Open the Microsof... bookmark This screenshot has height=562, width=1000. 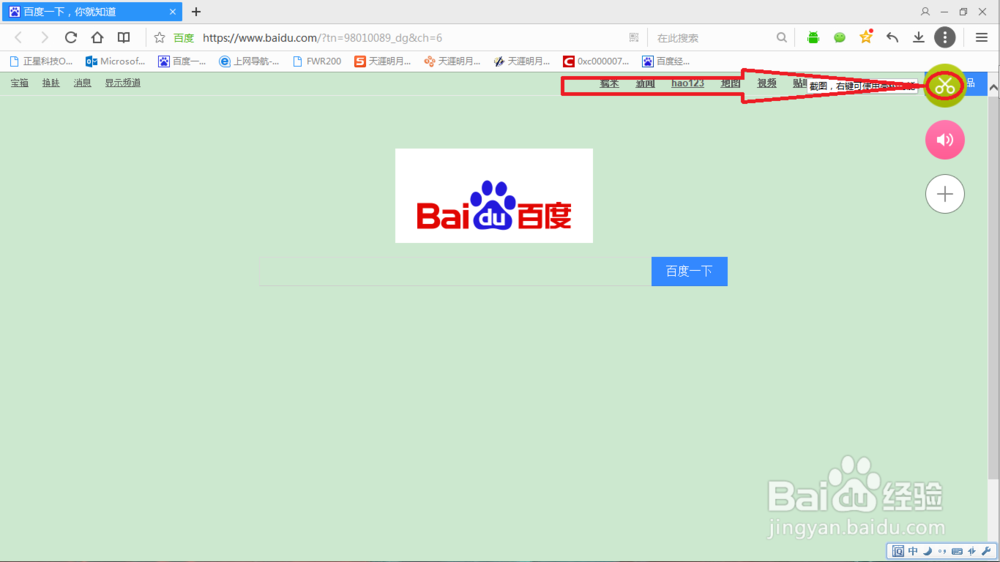click(x=115, y=61)
